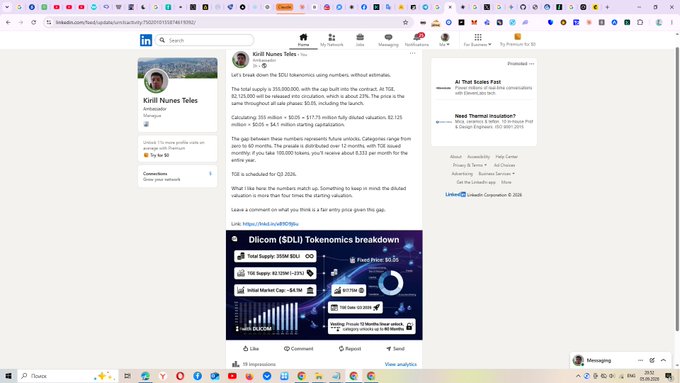
Task: Open the Advertising footer link
Action: 462,173
